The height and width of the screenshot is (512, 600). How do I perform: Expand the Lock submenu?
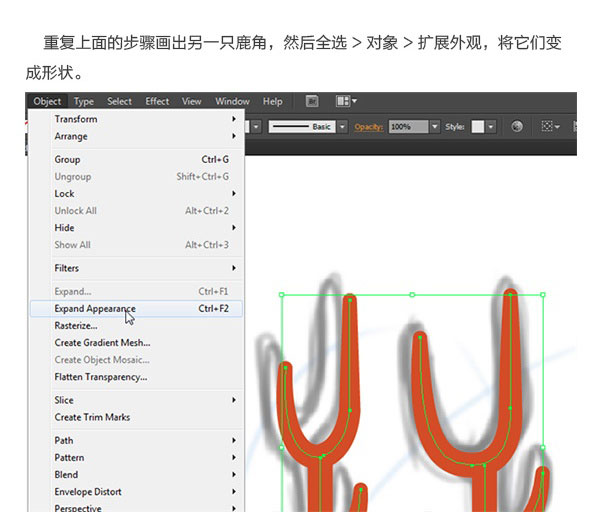click(136, 194)
